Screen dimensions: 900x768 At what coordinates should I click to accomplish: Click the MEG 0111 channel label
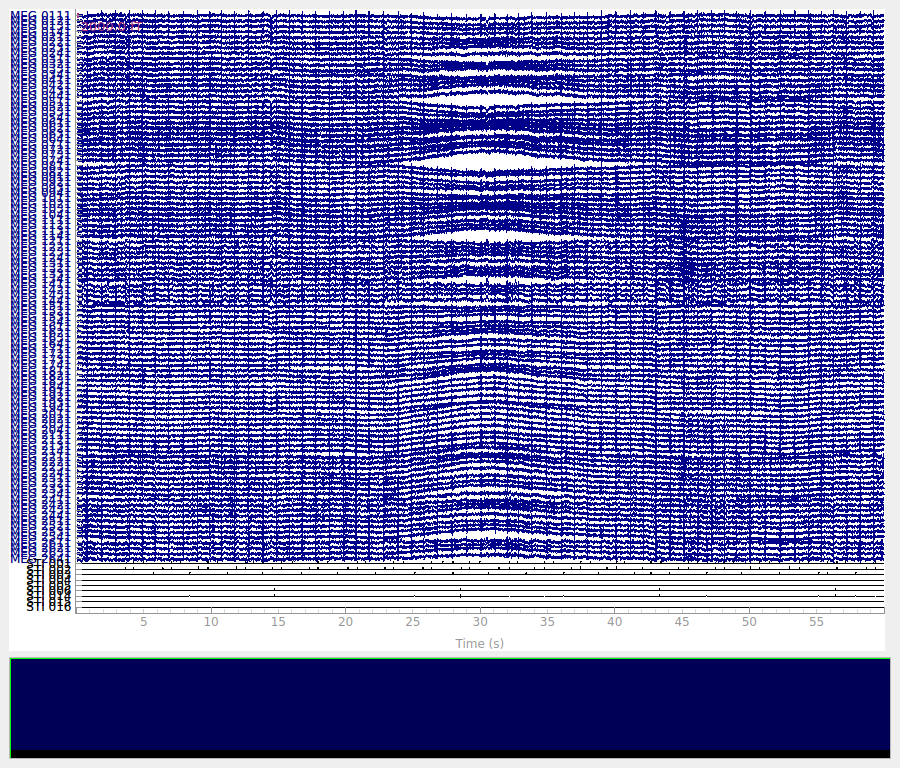click(x=41, y=15)
